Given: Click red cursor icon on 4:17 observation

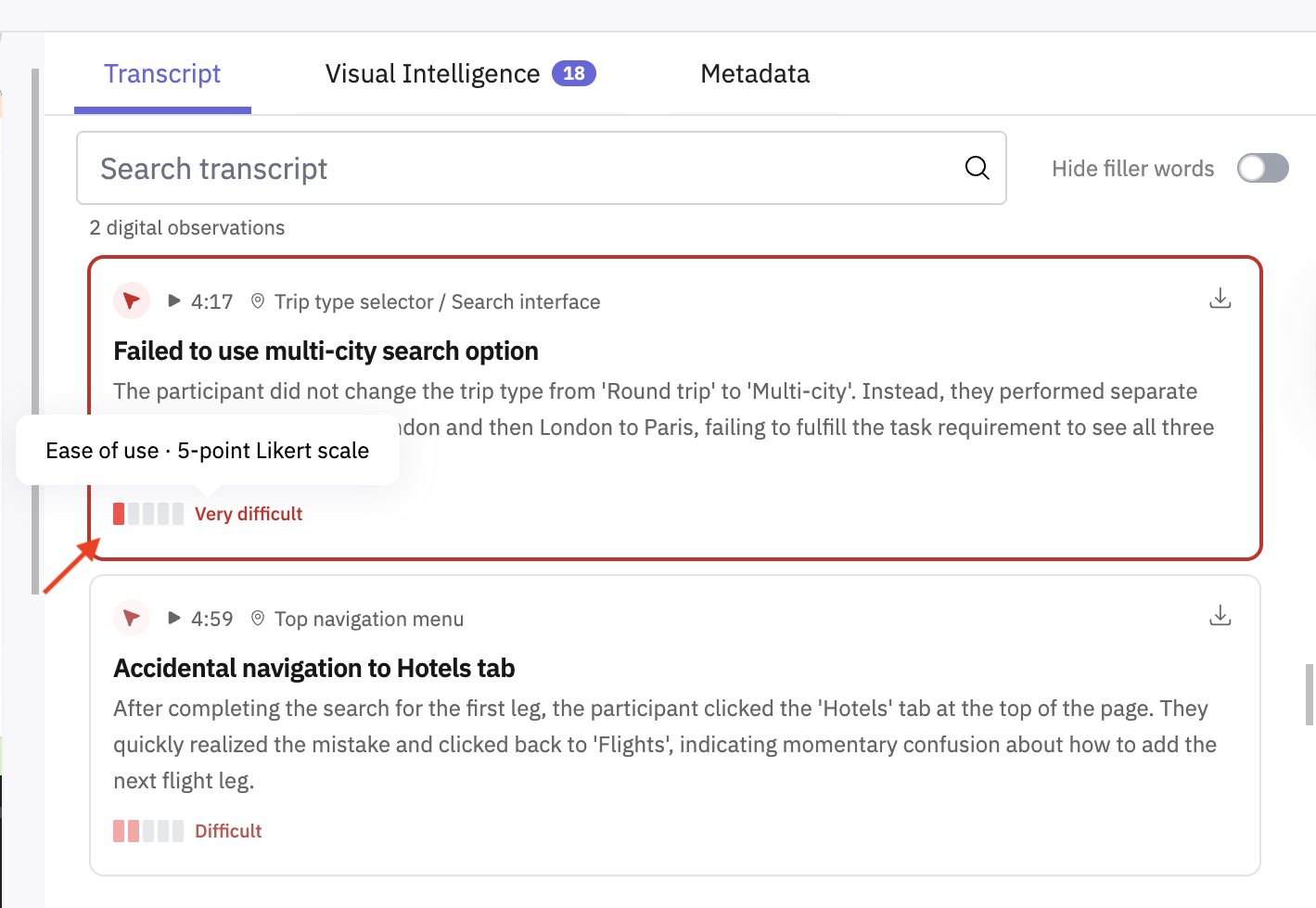Looking at the screenshot, I should pos(132,301).
